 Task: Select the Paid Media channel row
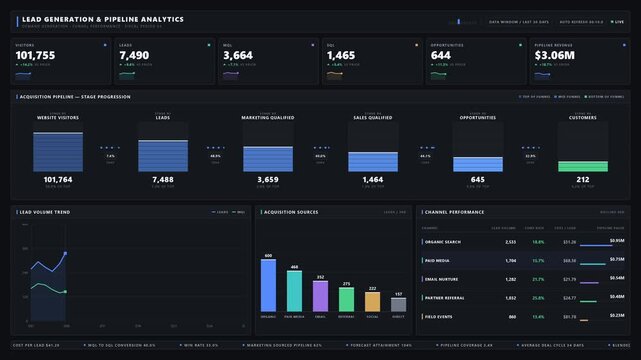pos(523,260)
